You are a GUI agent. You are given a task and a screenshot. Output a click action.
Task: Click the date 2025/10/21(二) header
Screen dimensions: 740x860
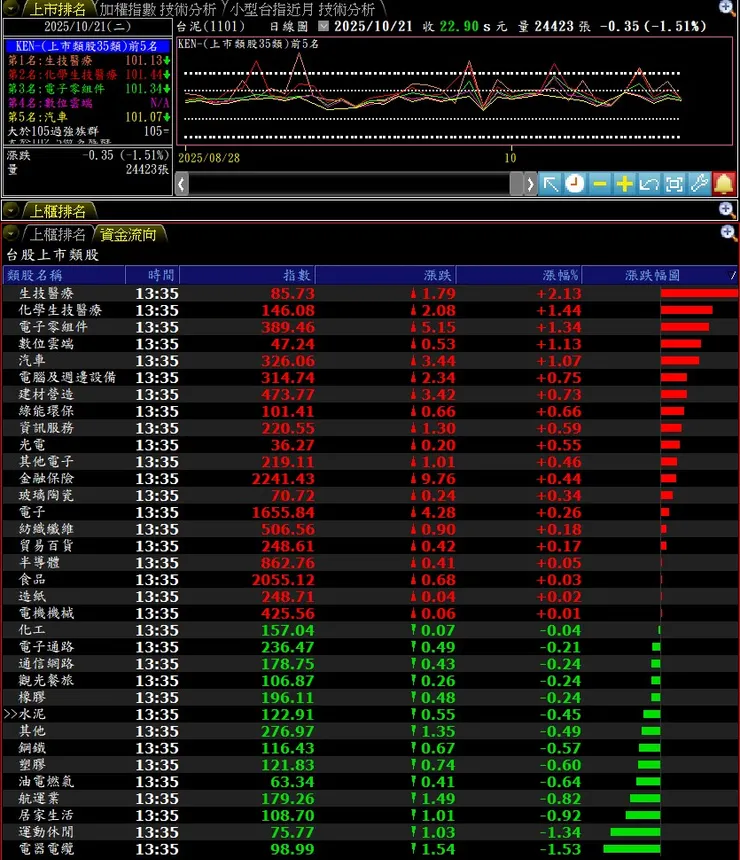(x=87, y=26)
